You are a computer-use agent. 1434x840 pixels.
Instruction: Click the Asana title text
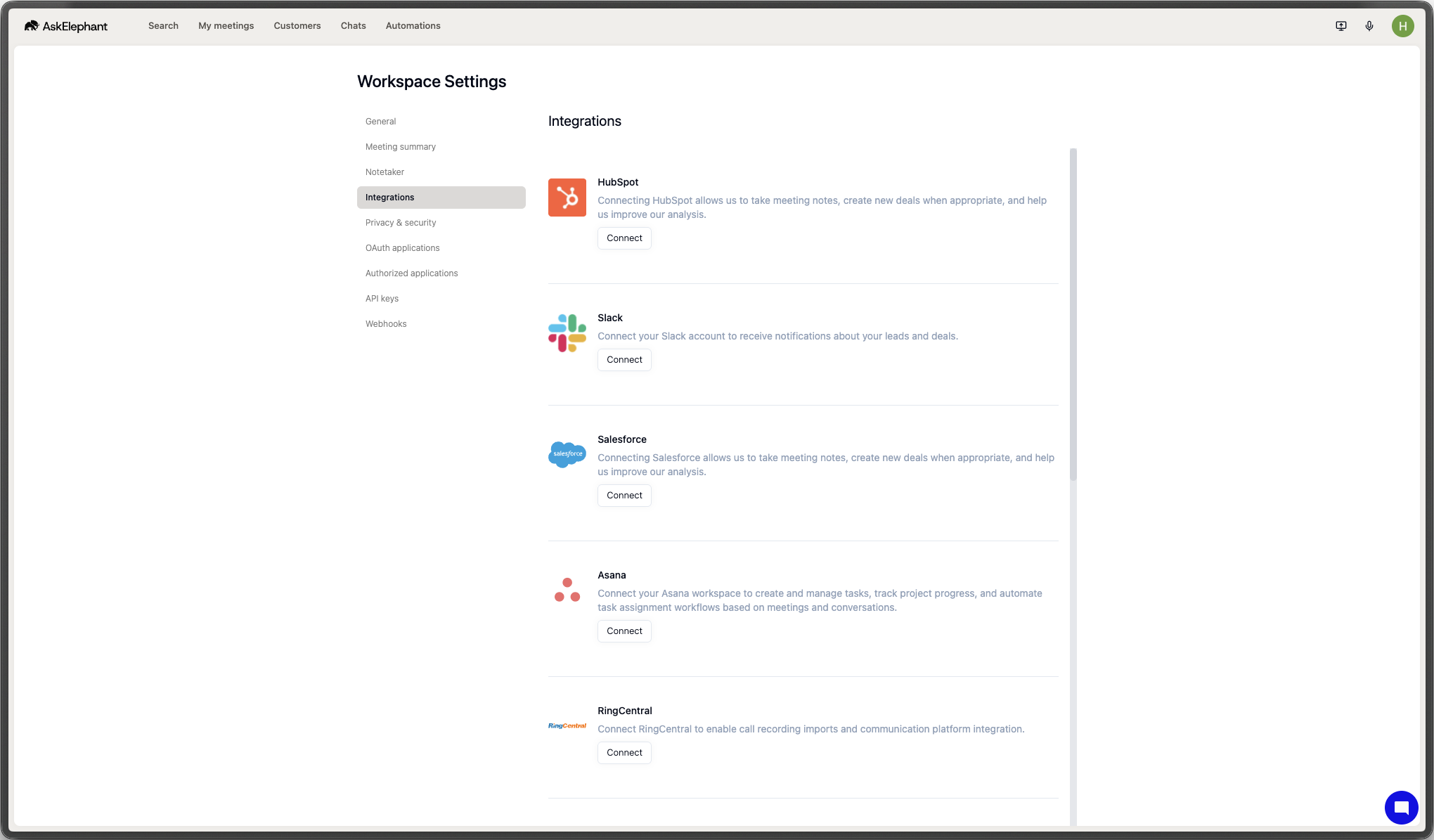pyautogui.click(x=612, y=575)
